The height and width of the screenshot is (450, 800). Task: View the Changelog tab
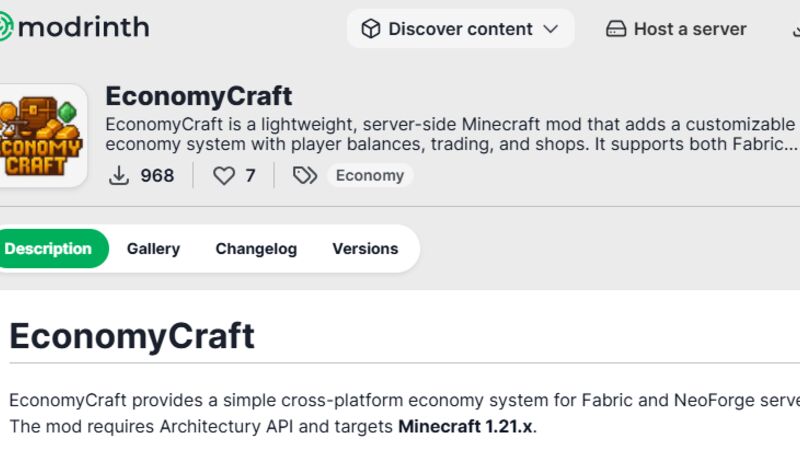pos(256,249)
